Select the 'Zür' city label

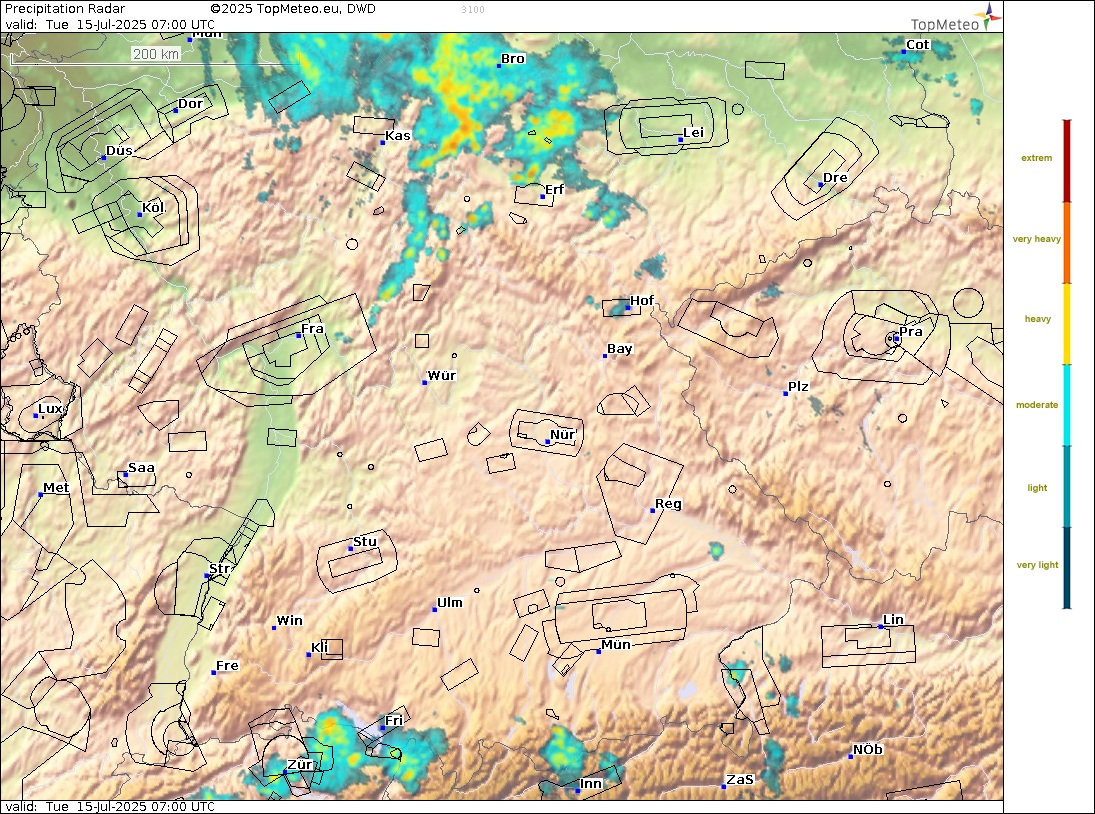pos(300,765)
